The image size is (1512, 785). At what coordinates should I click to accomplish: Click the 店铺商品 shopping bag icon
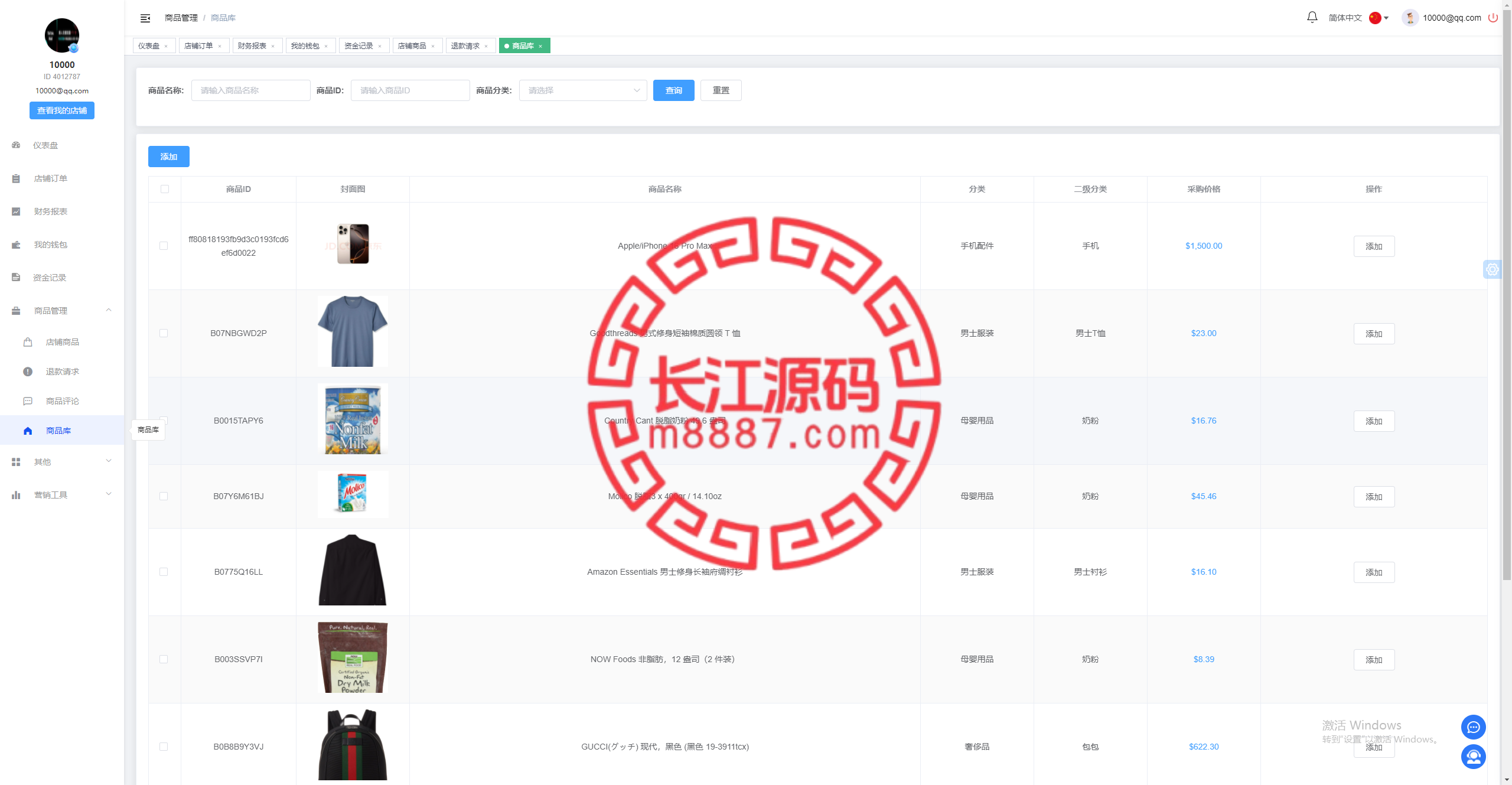click(x=28, y=342)
